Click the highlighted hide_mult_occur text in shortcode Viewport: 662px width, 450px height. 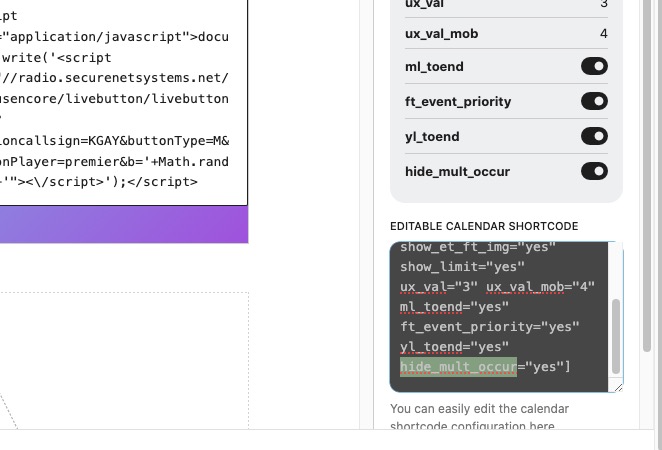(x=458, y=366)
